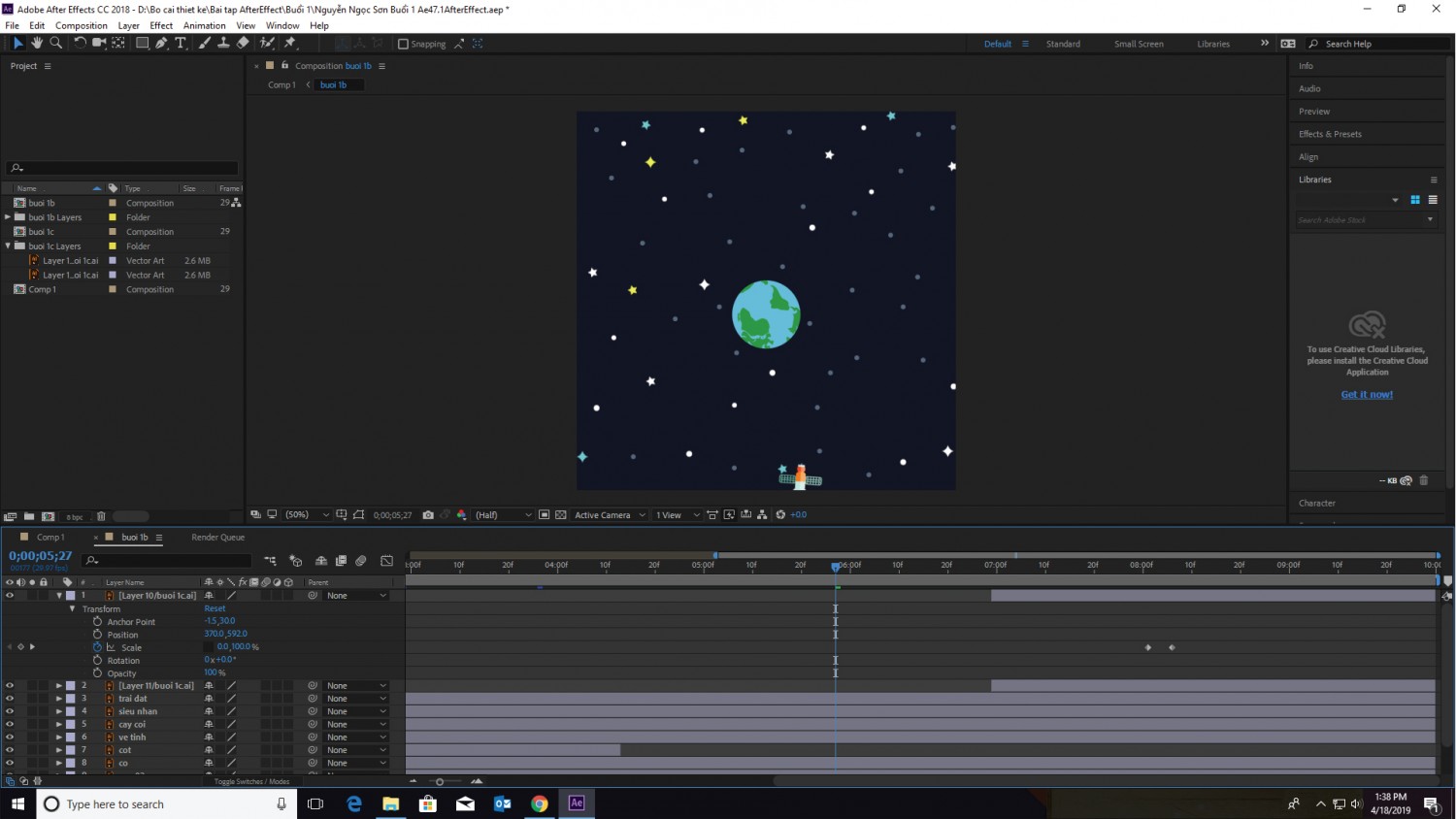Select the Rectangle shape tool
Viewport: 1456px width, 819px height.
(142, 43)
